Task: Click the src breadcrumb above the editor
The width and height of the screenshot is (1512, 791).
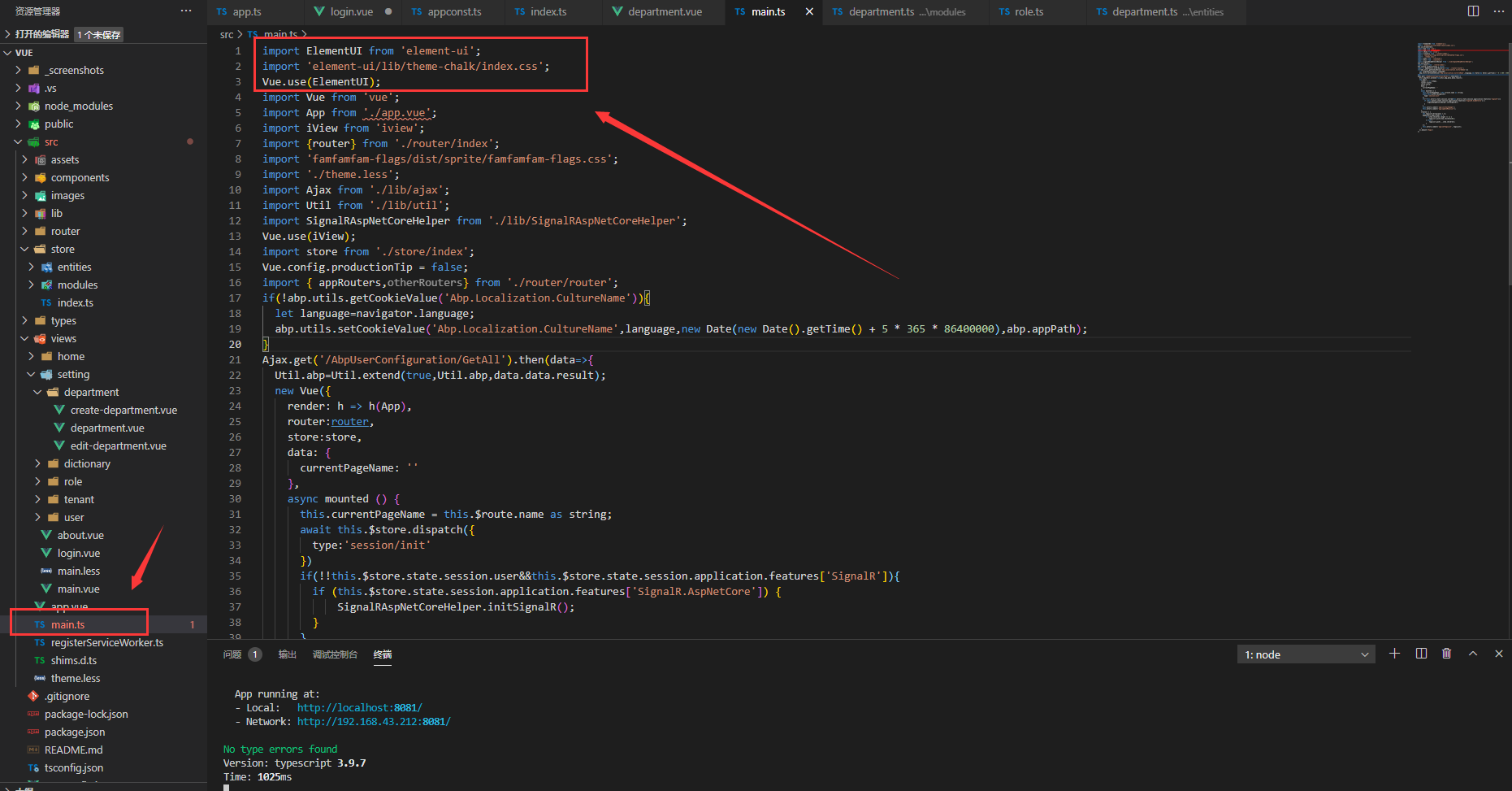Action: click(x=226, y=34)
